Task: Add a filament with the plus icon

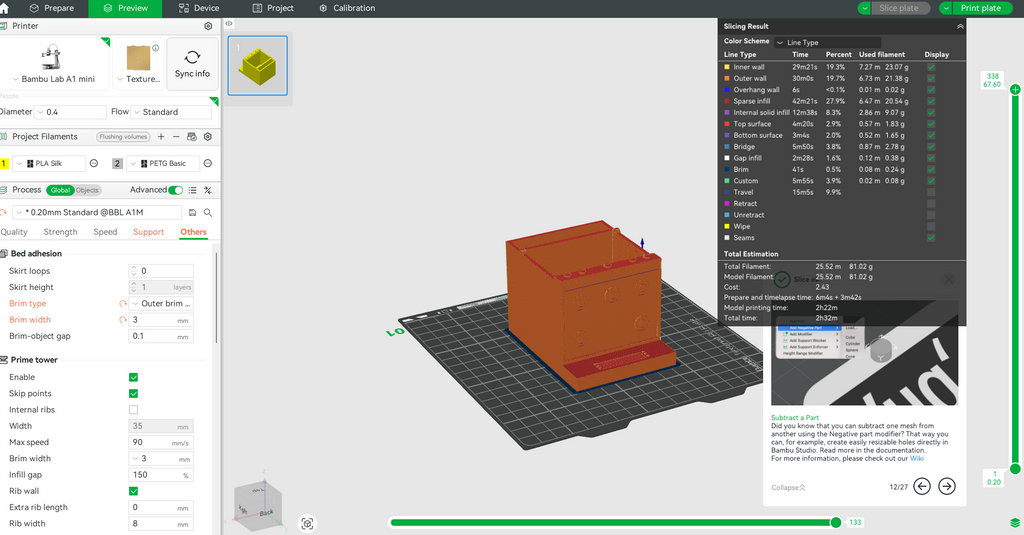Action: tap(161, 137)
